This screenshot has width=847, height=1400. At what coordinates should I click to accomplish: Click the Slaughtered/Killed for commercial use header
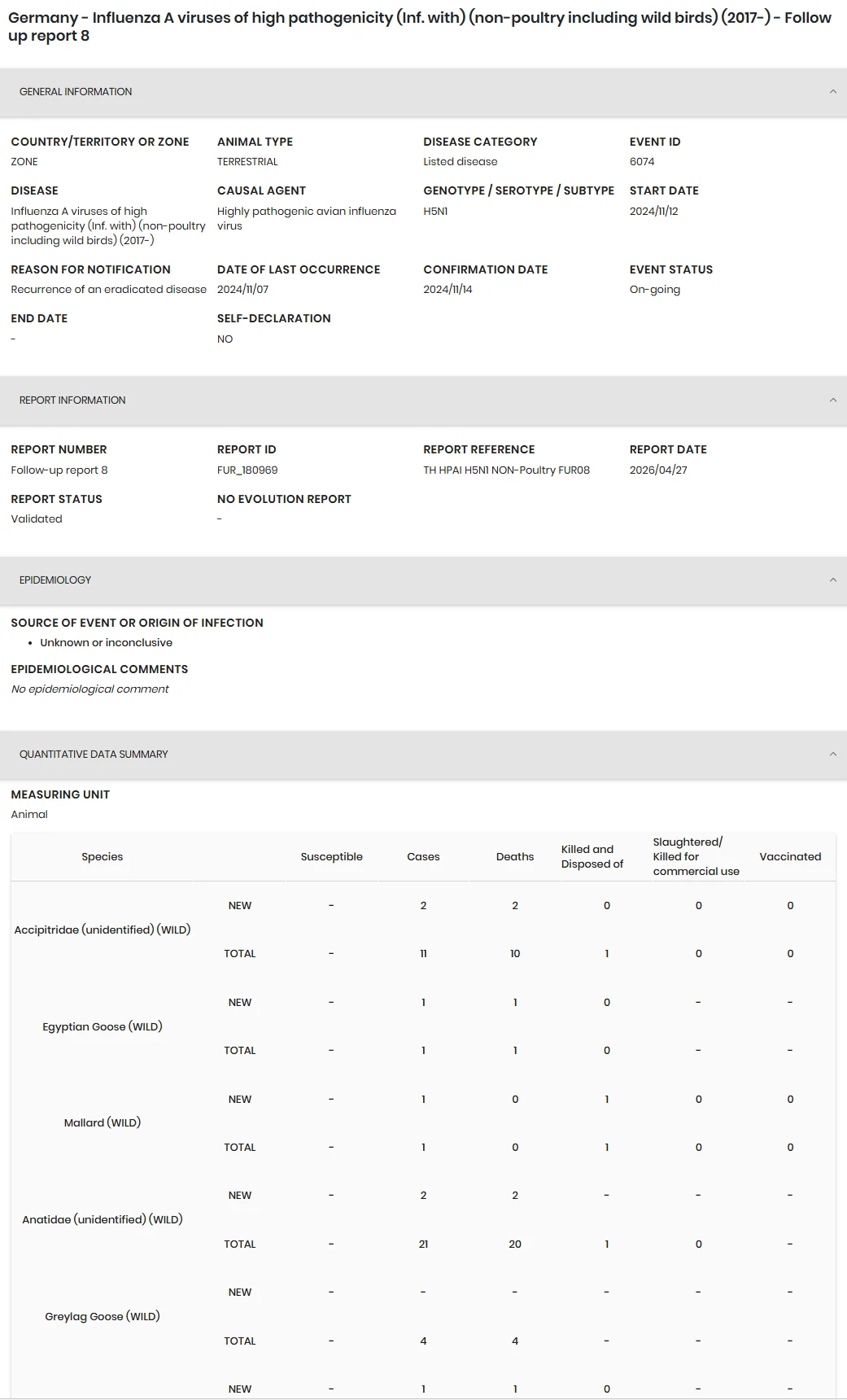point(696,857)
